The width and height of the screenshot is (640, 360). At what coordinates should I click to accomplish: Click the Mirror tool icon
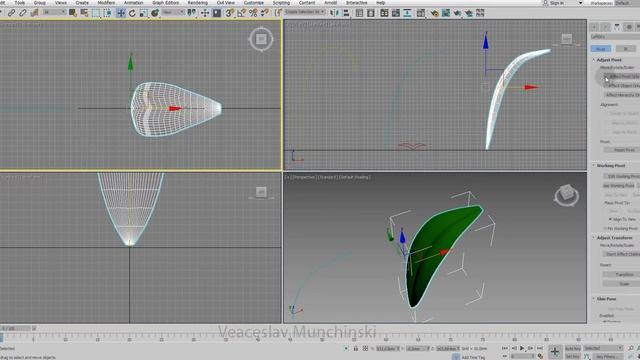tap(334, 13)
